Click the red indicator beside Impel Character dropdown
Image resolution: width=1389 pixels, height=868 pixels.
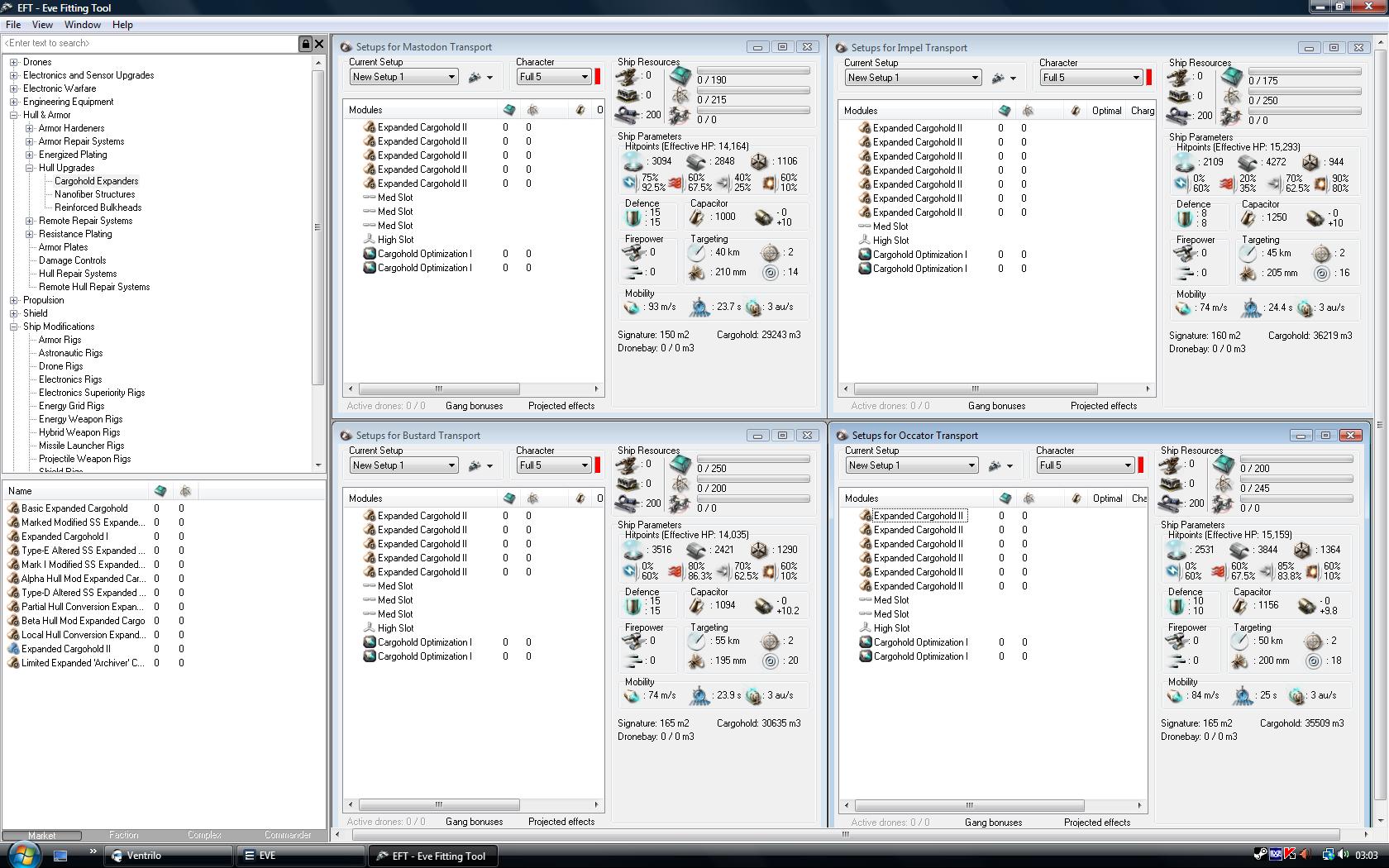tap(1148, 78)
